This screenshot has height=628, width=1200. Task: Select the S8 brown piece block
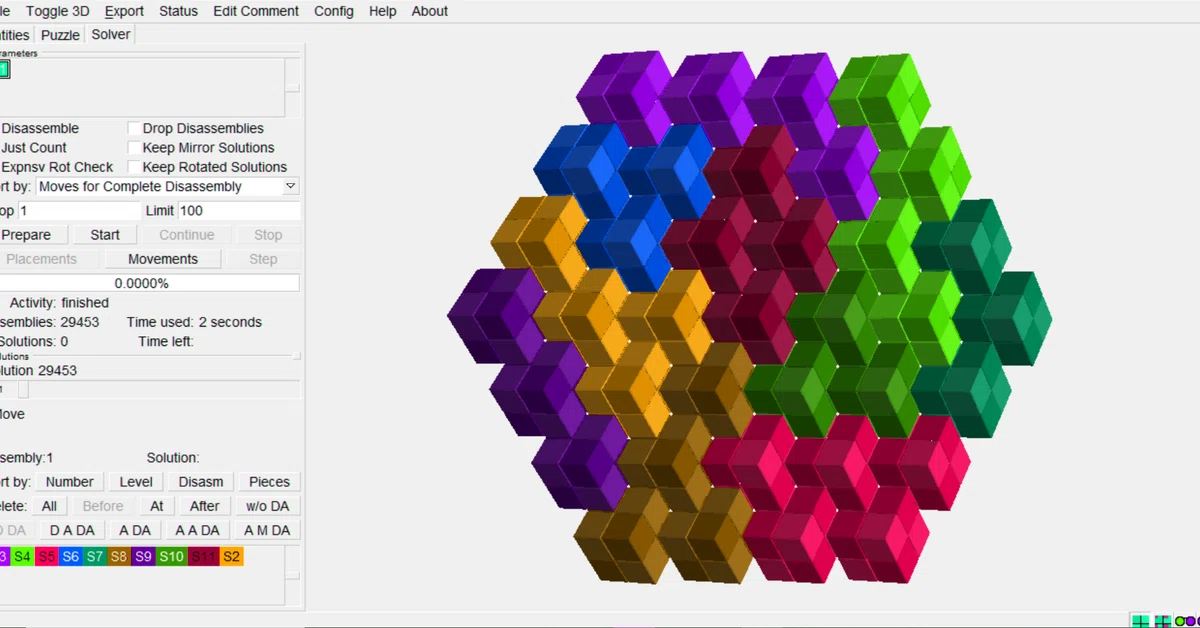(119, 556)
